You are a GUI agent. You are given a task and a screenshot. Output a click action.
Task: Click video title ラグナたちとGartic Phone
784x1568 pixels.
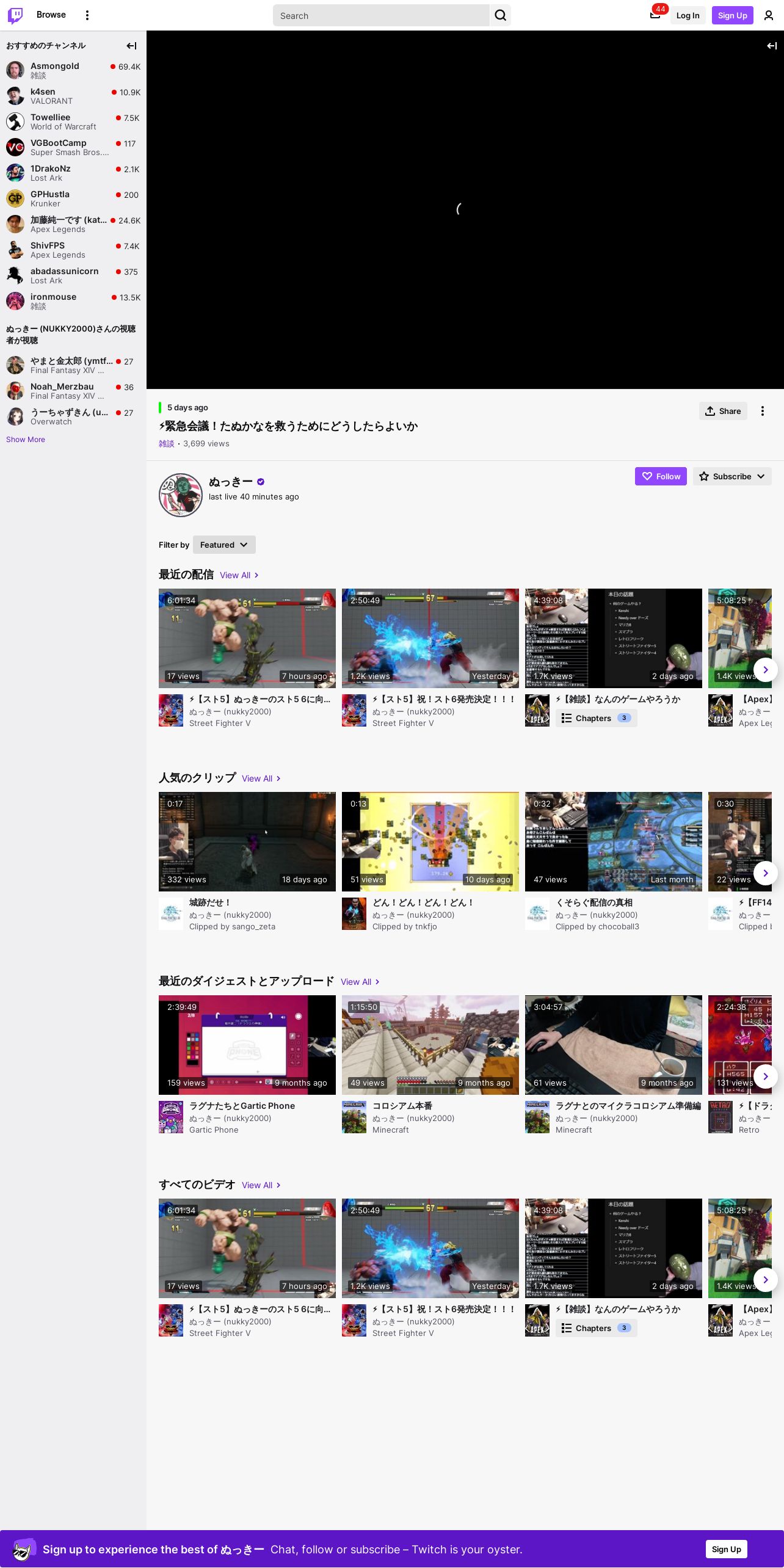[x=242, y=1106]
